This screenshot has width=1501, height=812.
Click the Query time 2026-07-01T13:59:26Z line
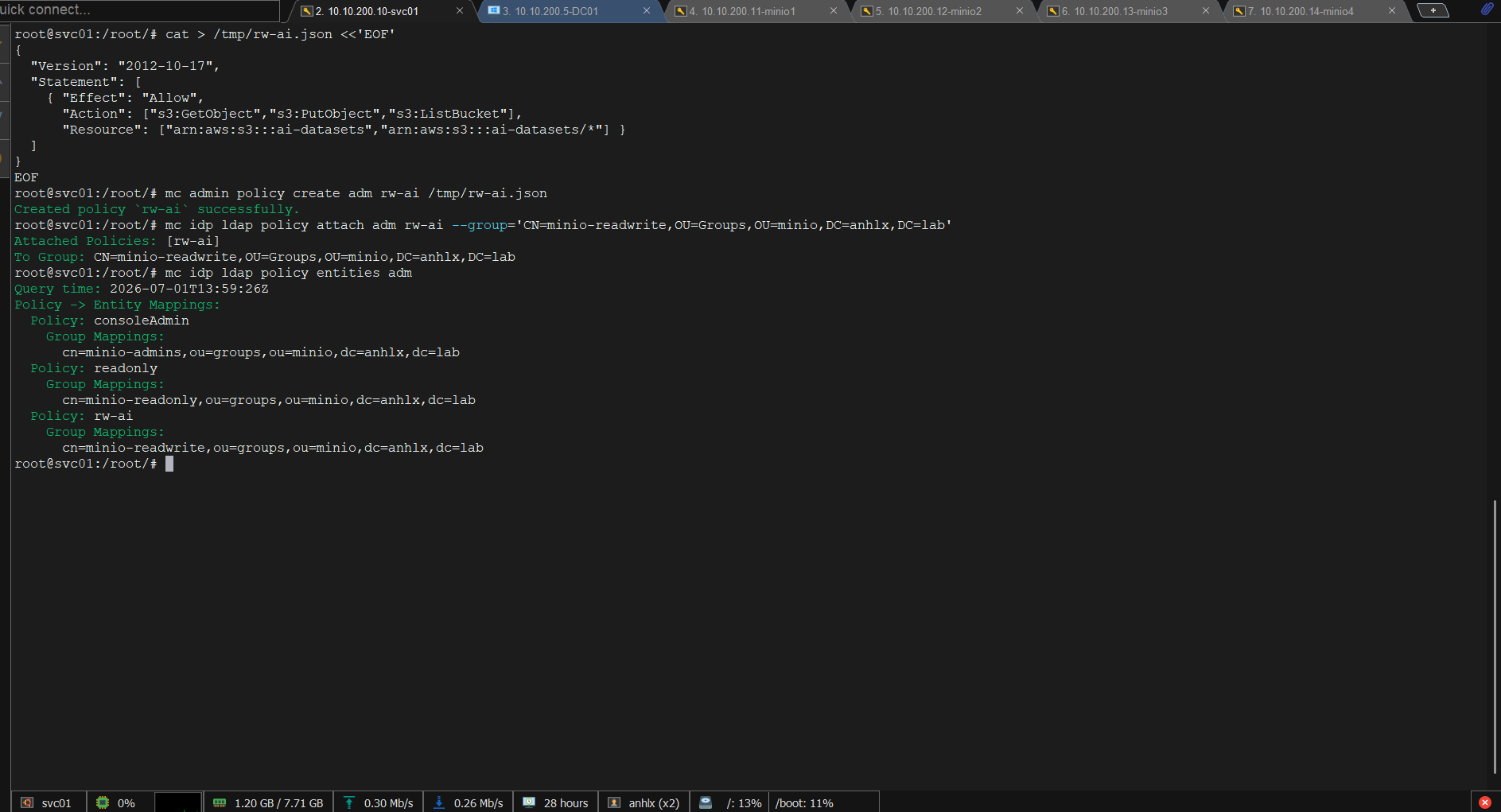pyautogui.click(x=142, y=289)
